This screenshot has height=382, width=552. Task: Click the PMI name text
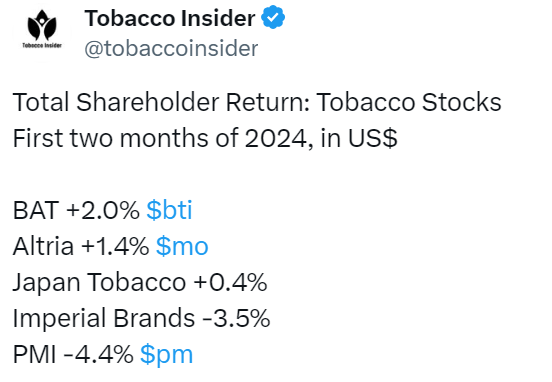pyautogui.click(x=34, y=355)
